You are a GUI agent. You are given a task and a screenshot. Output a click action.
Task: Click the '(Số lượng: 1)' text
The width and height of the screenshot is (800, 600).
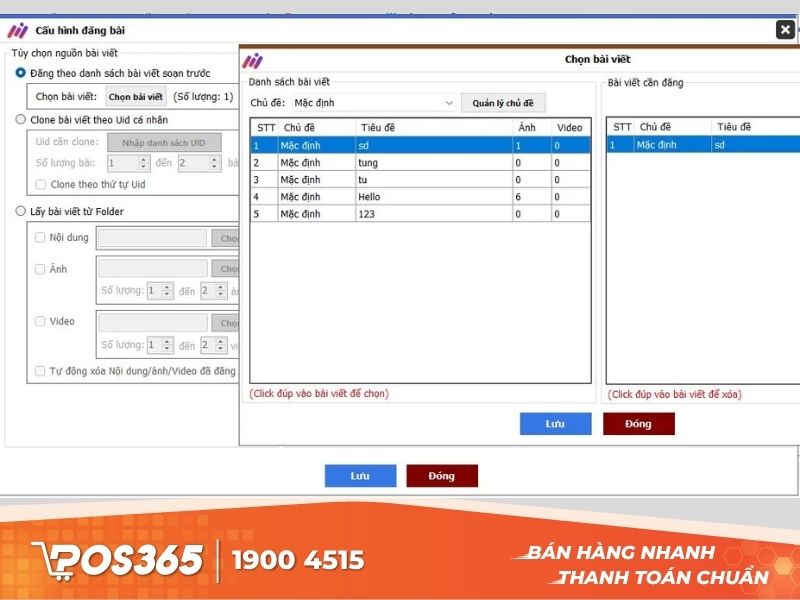(x=203, y=96)
